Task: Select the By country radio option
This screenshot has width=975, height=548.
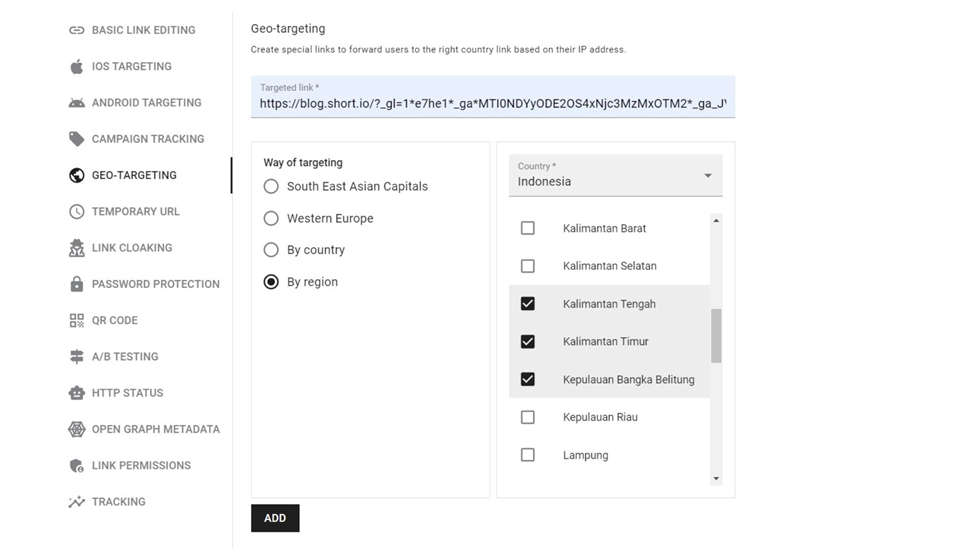Action: 271,250
